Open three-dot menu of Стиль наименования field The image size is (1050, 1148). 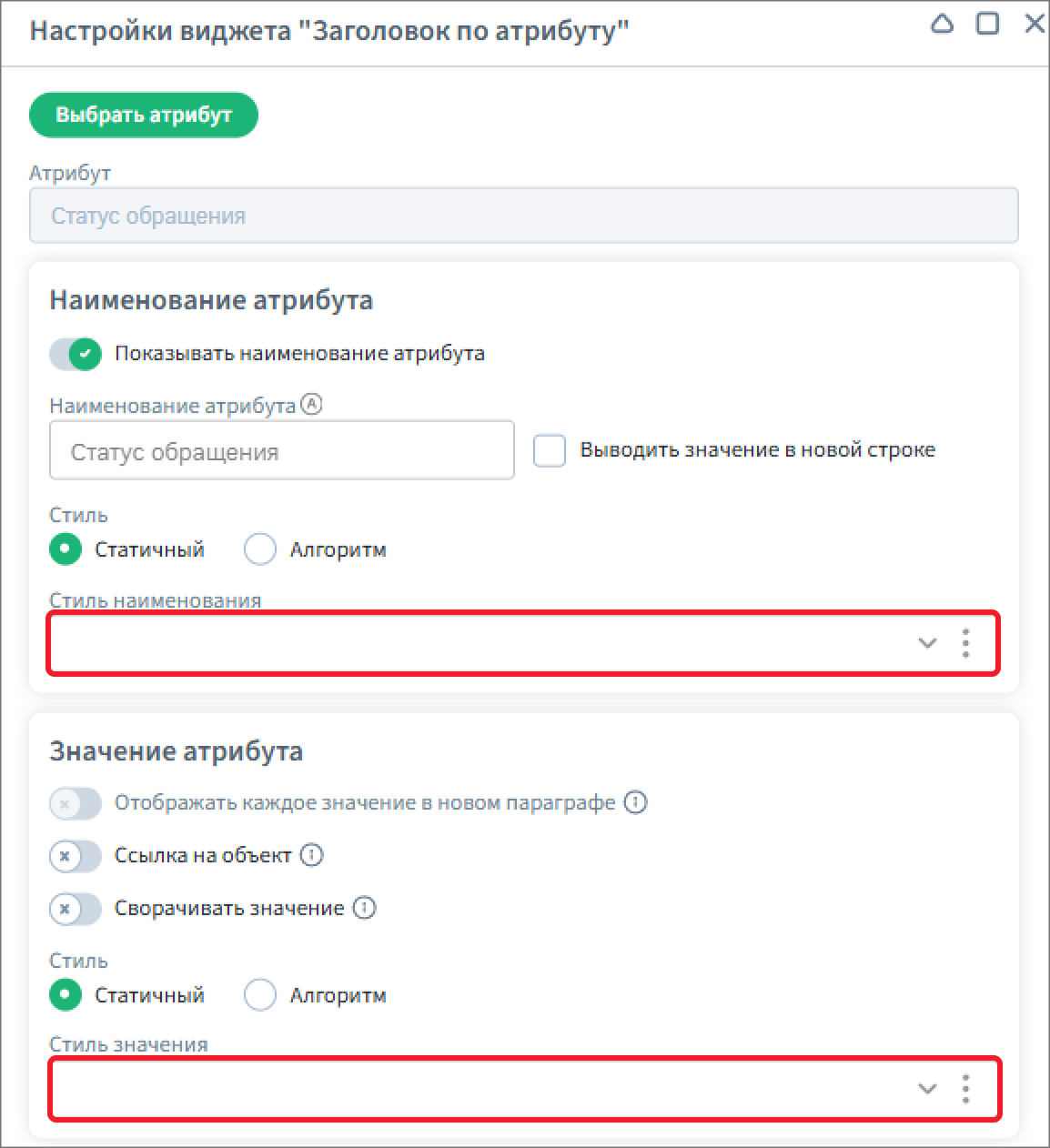tap(965, 643)
